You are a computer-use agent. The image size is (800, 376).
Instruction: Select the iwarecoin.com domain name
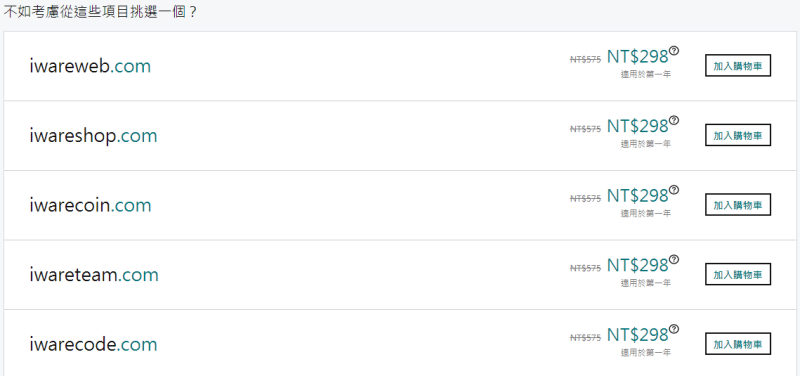(x=90, y=205)
